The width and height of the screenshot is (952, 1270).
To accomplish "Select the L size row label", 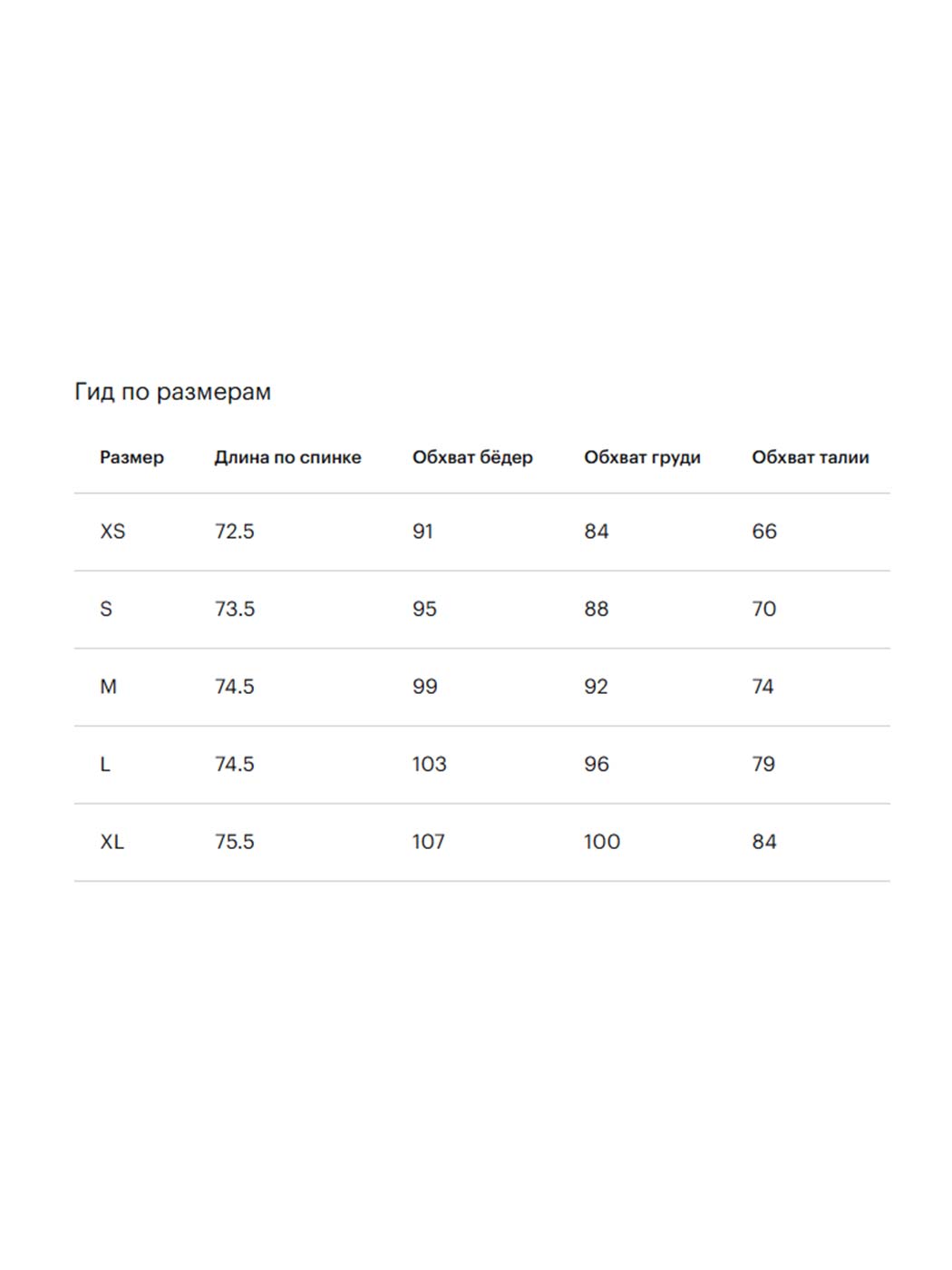I will (105, 764).
